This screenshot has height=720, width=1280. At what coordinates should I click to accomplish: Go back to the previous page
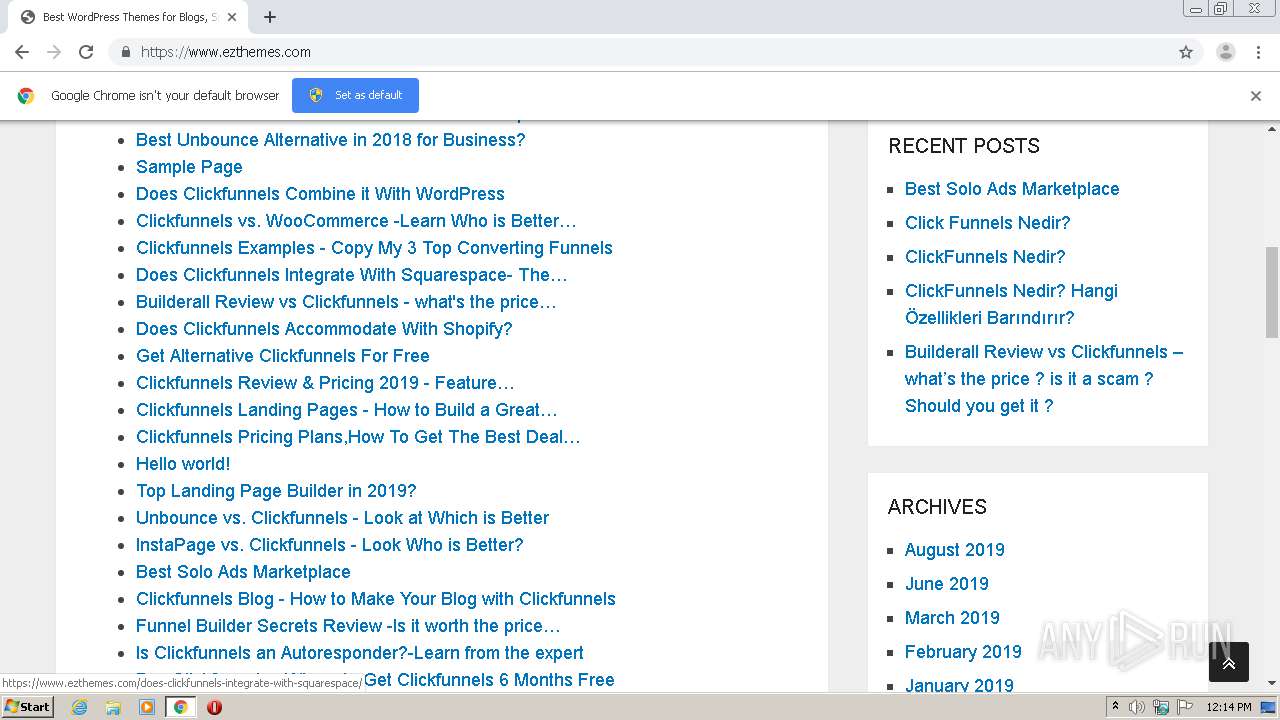tap(22, 52)
